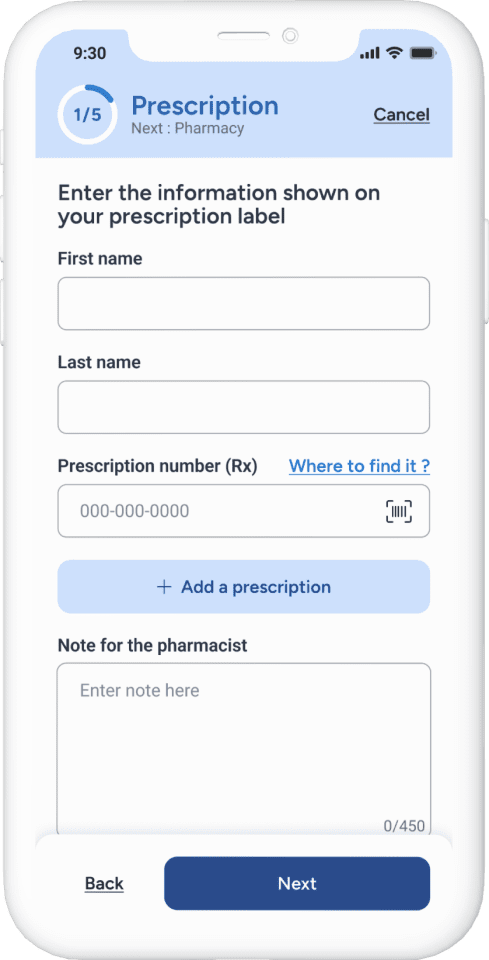
Task: Click the 0/450 character counter
Action: 404,825
